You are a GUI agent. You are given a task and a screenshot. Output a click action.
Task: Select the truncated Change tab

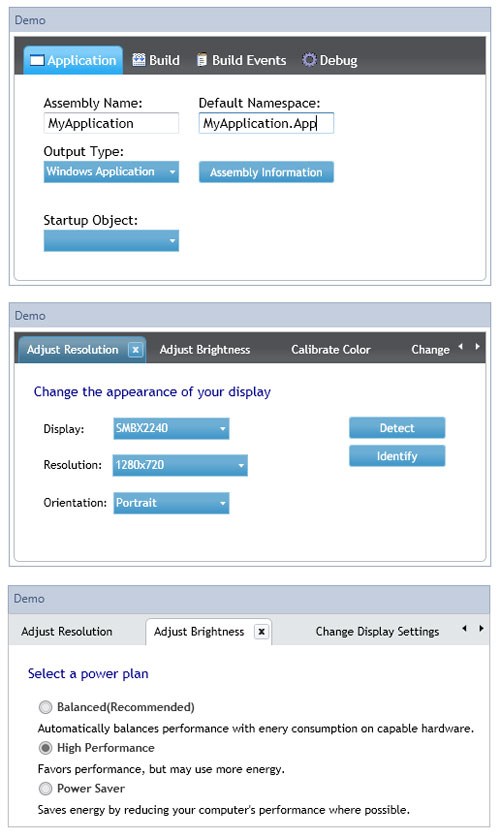[x=430, y=350]
